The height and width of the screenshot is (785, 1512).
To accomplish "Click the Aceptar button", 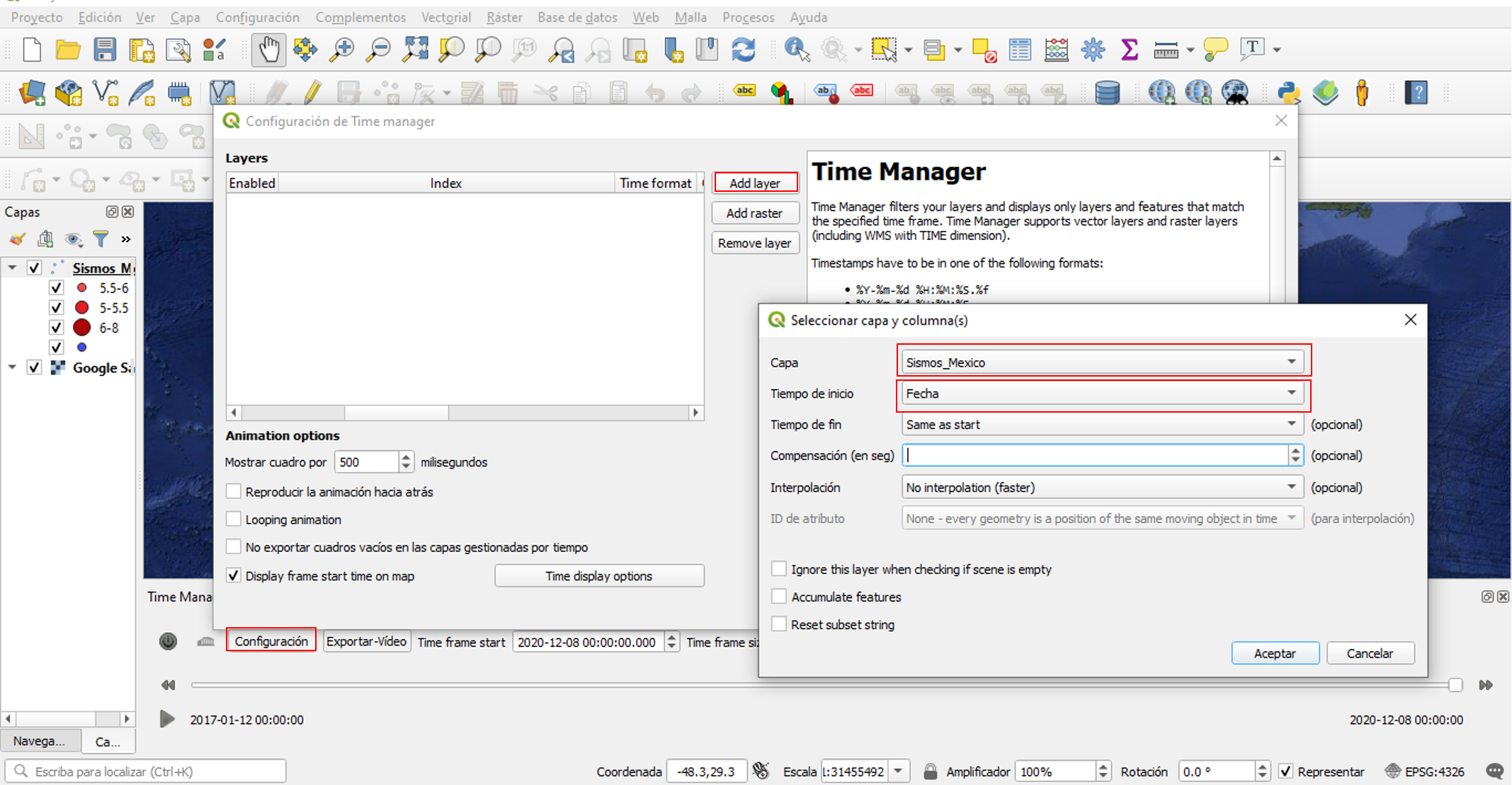I will pyautogui.click(x=1275, y=653).
